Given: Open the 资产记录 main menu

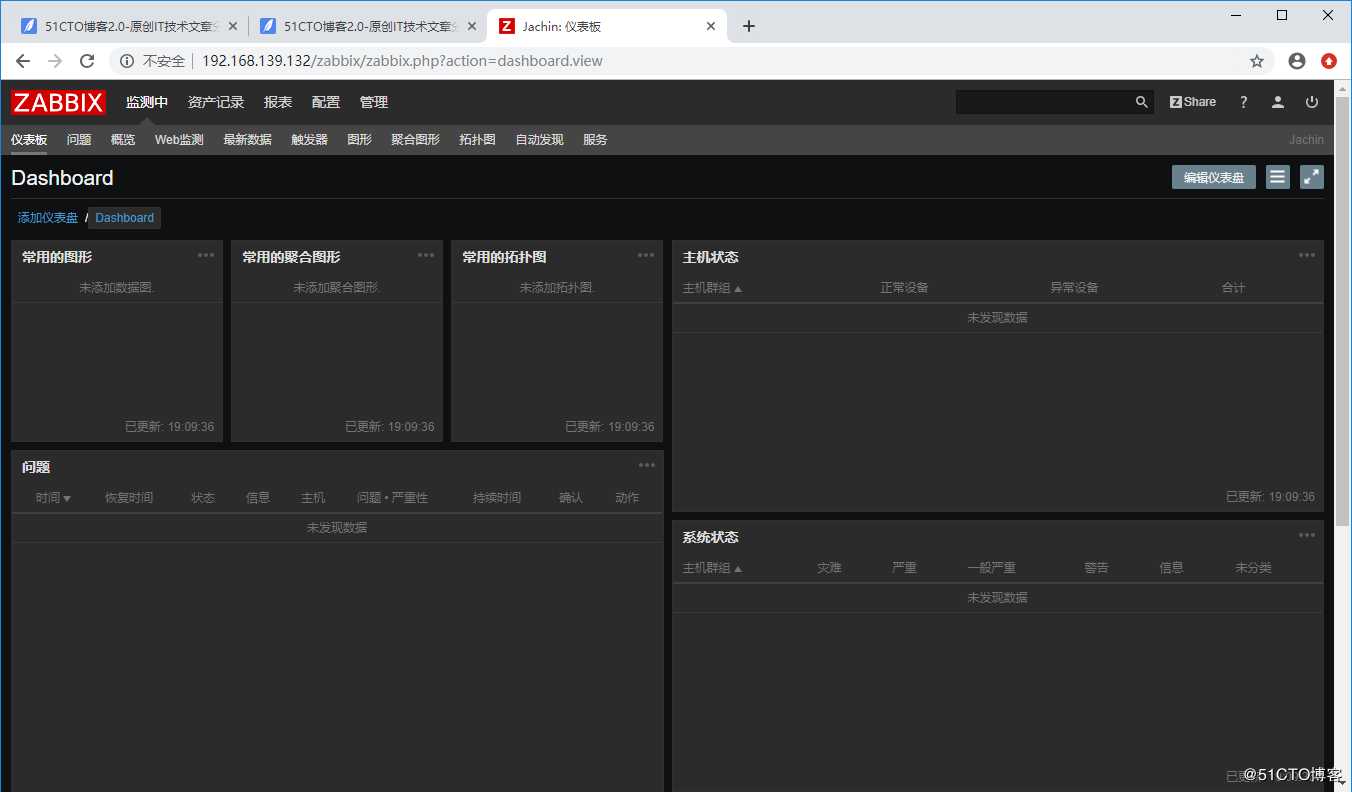Looking at the screenshot, I should tap(216, 102).
